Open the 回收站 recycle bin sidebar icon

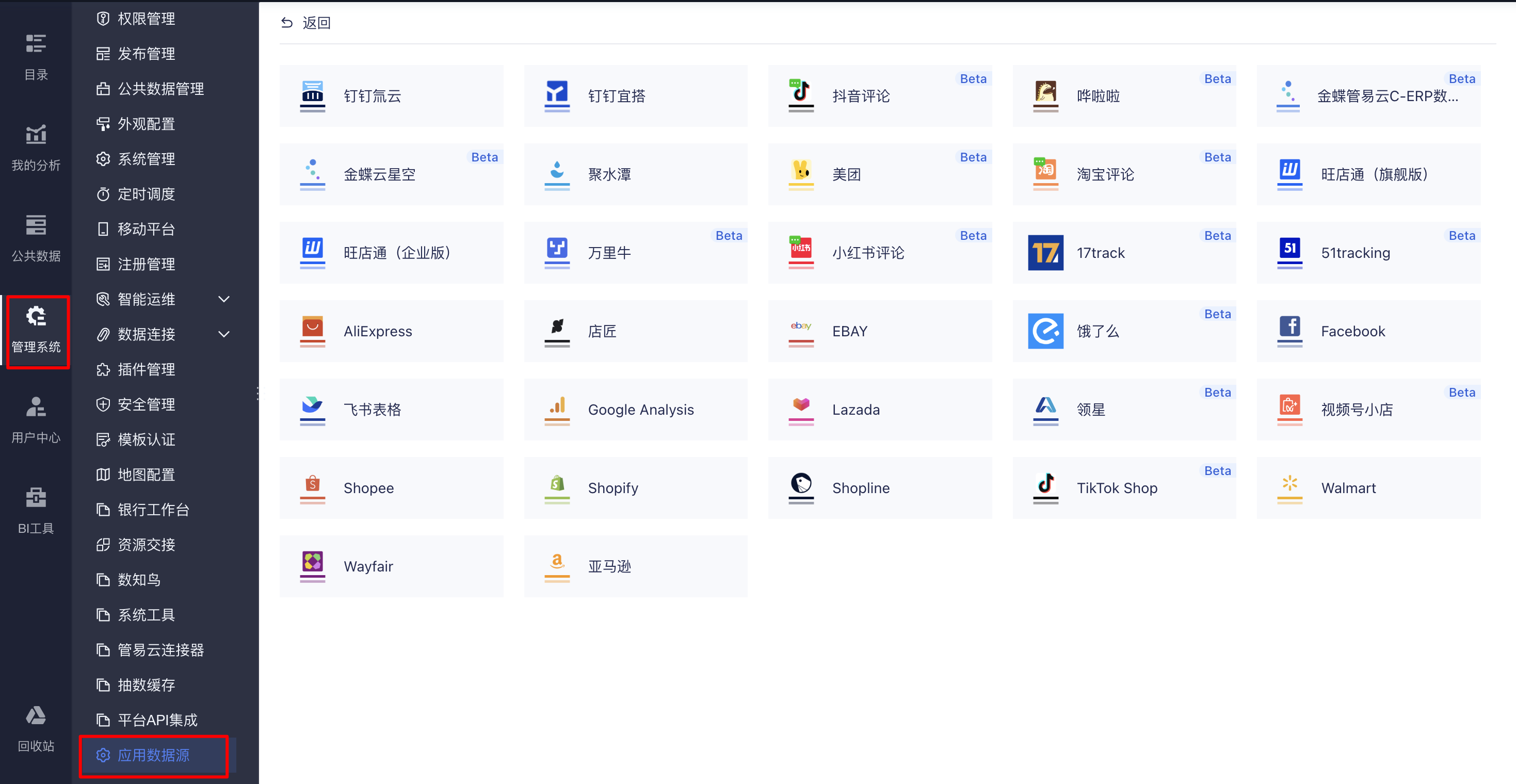click(x=36, y=716)
